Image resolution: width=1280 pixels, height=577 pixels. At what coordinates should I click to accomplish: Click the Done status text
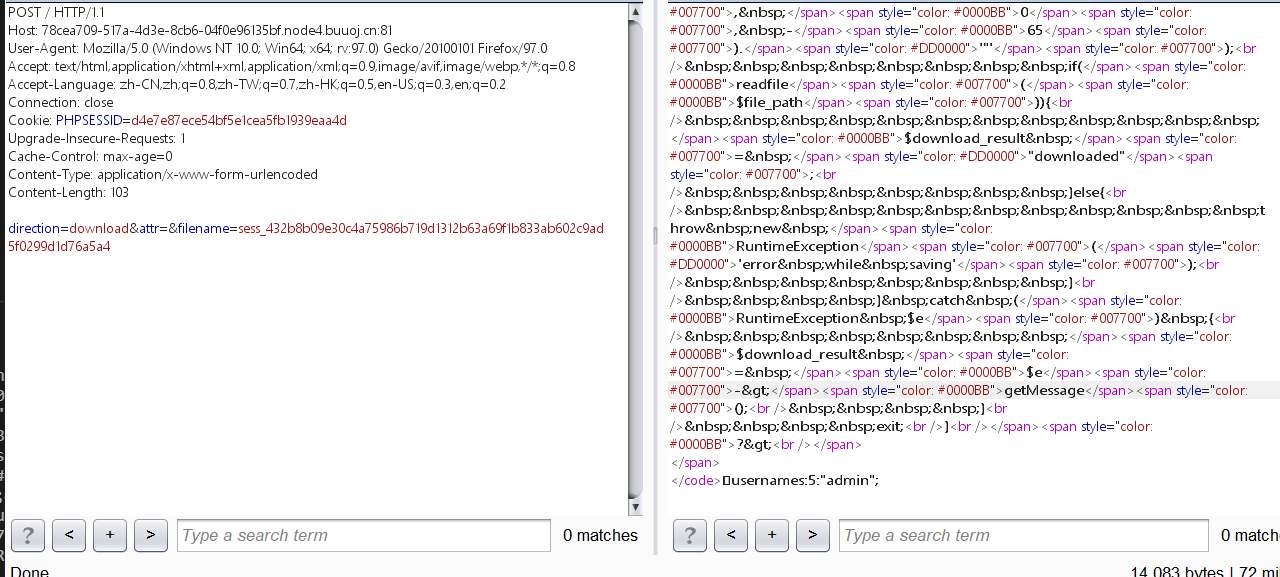(x=29, y=572)
